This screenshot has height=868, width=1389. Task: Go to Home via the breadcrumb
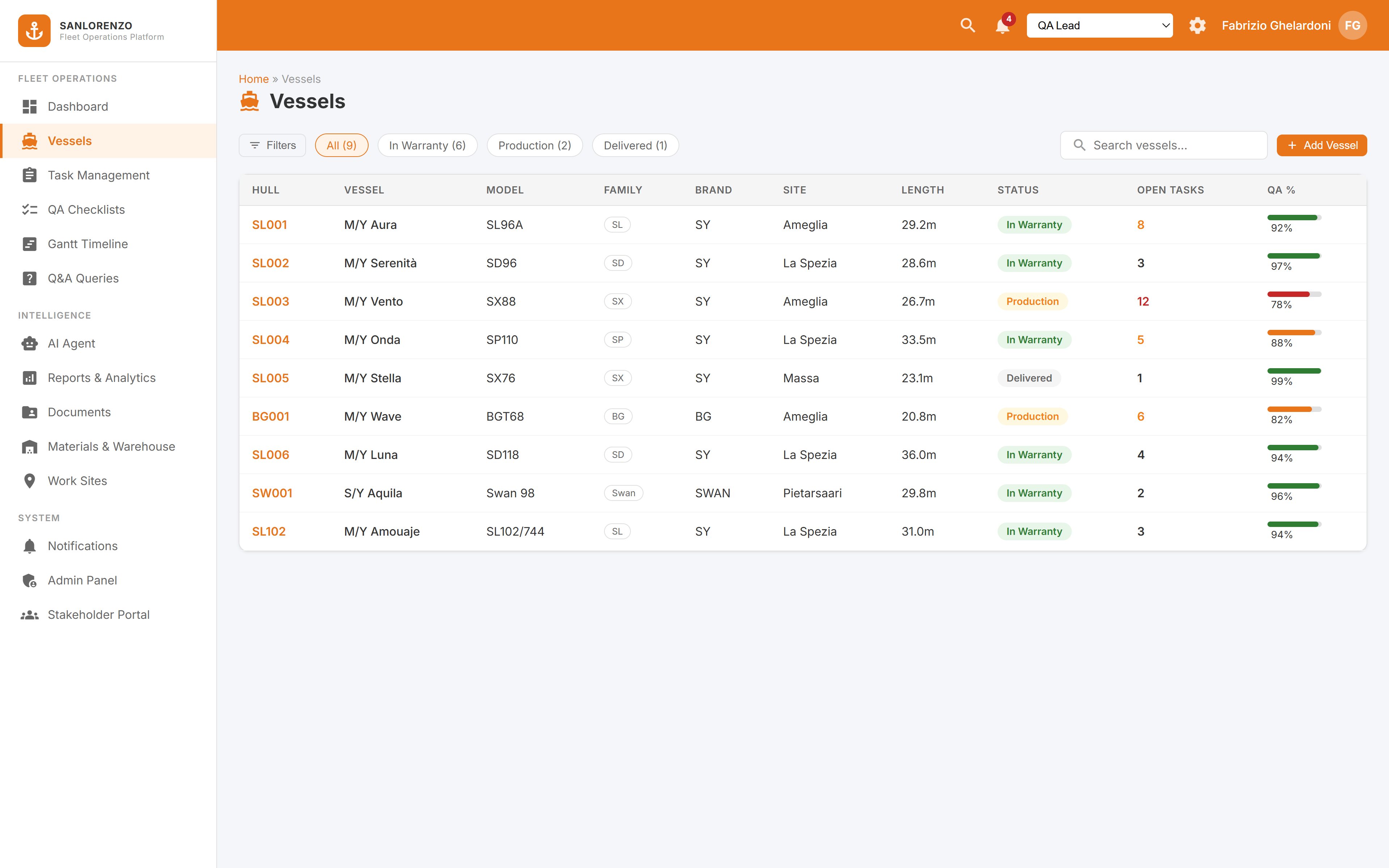click(254, 78)
